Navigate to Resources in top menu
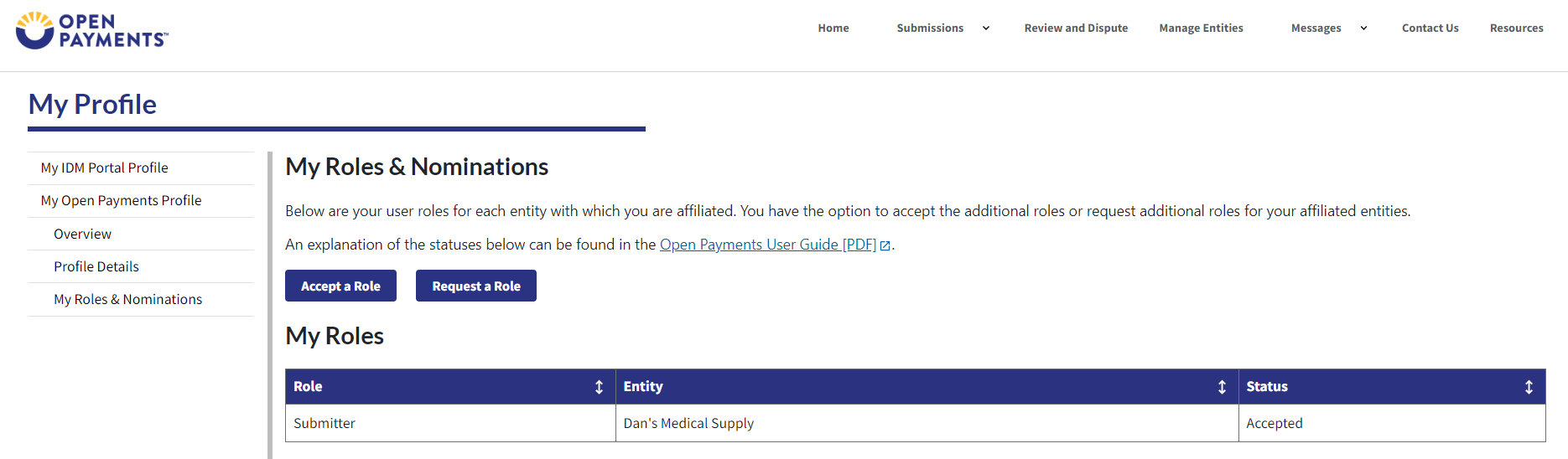 pos(1516,28)
